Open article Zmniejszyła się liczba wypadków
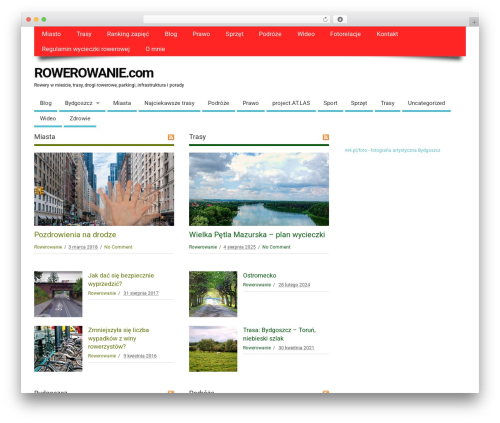This screenshot has height=423, width=500. (x=118, y=338)
